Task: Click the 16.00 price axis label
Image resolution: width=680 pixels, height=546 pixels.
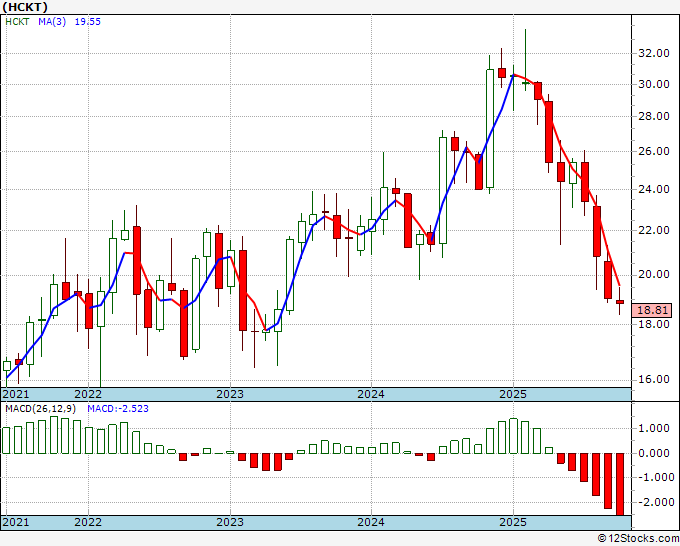Action: 654,379
